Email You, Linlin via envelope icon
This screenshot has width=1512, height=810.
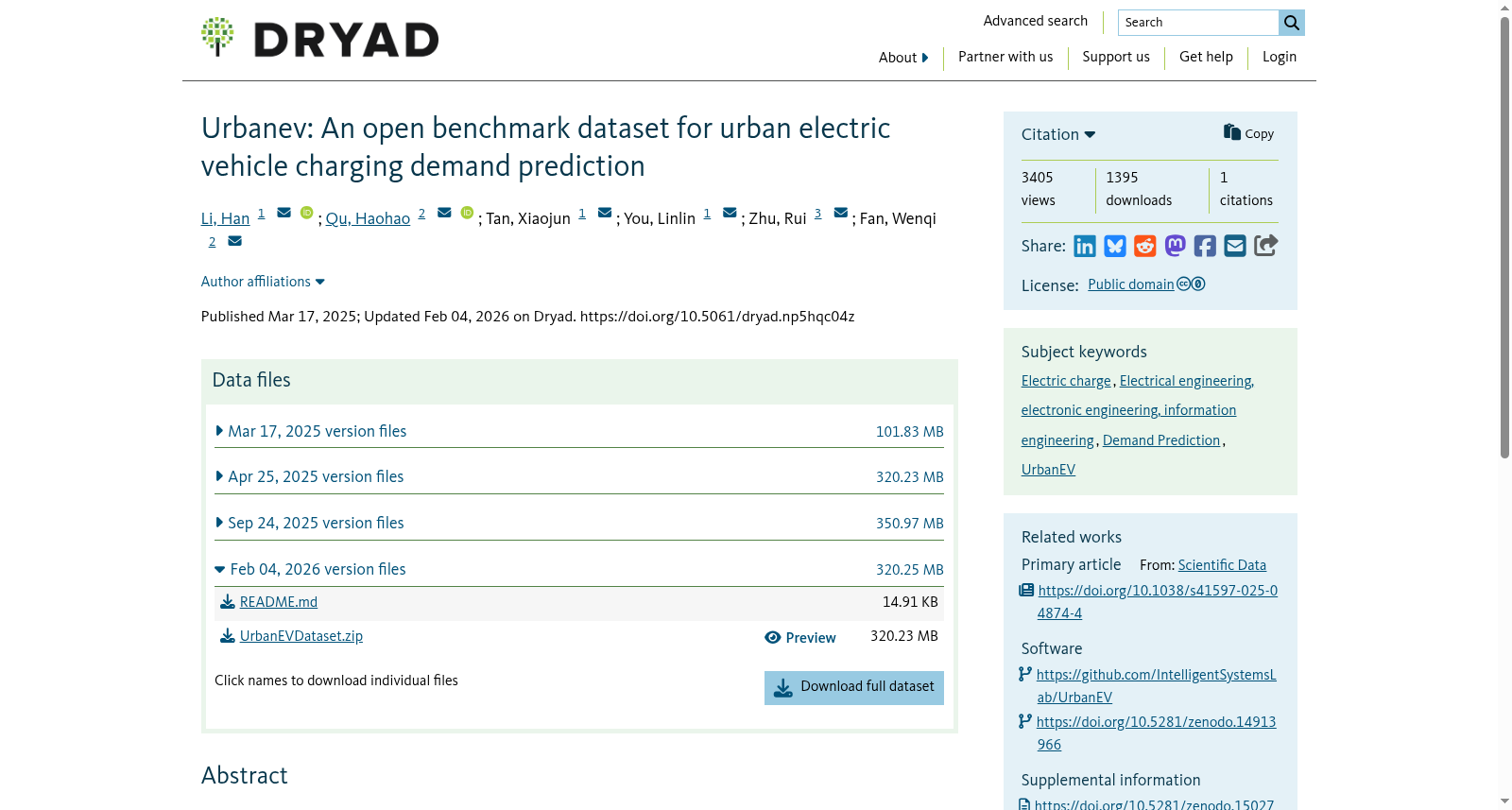730,213
